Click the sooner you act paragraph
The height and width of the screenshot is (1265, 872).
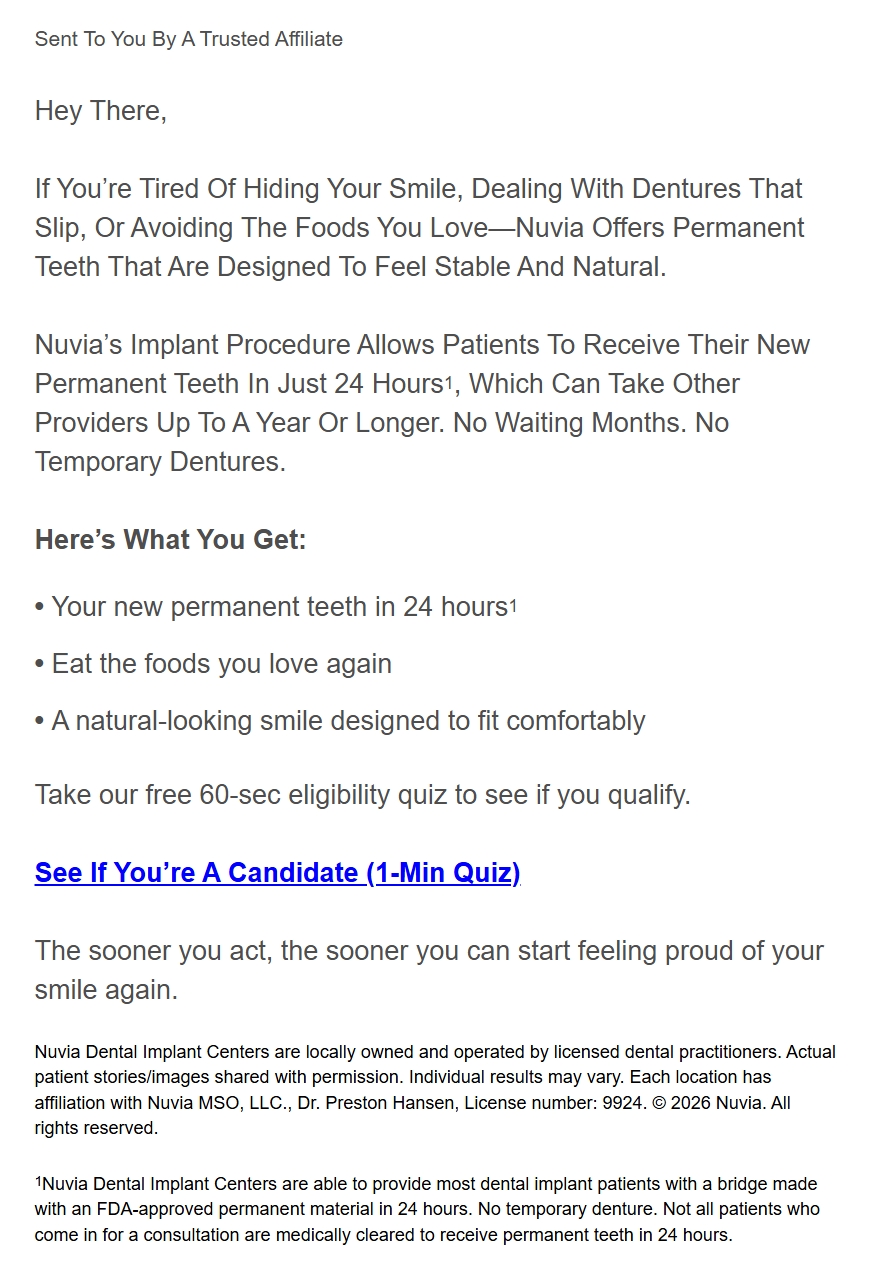[x=430, y=970]
